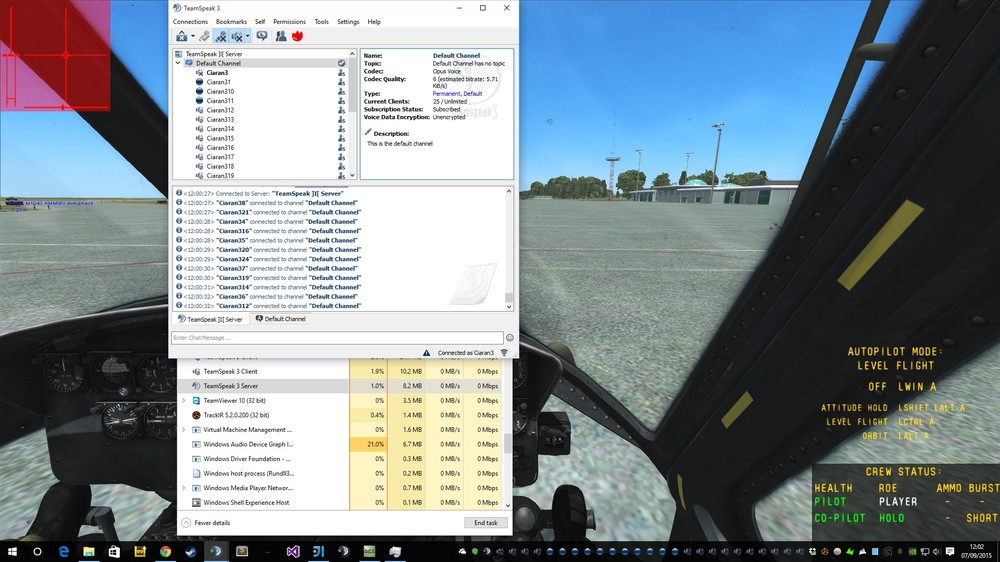Collapse the Default Channel tree node
The width and height of the screenshot is (1000, 562).
pyautogui.click(x=178, y=63)
